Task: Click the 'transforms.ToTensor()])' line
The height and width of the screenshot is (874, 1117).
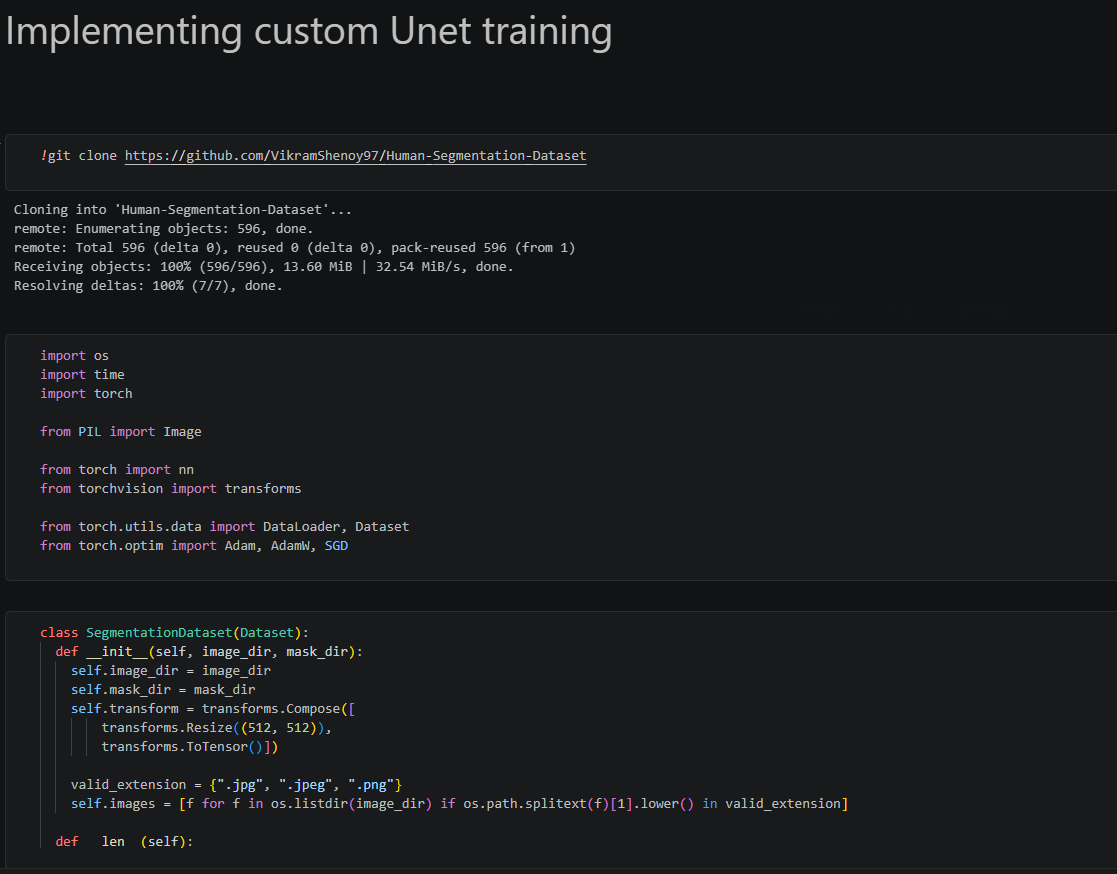Action: coord(189,746)
